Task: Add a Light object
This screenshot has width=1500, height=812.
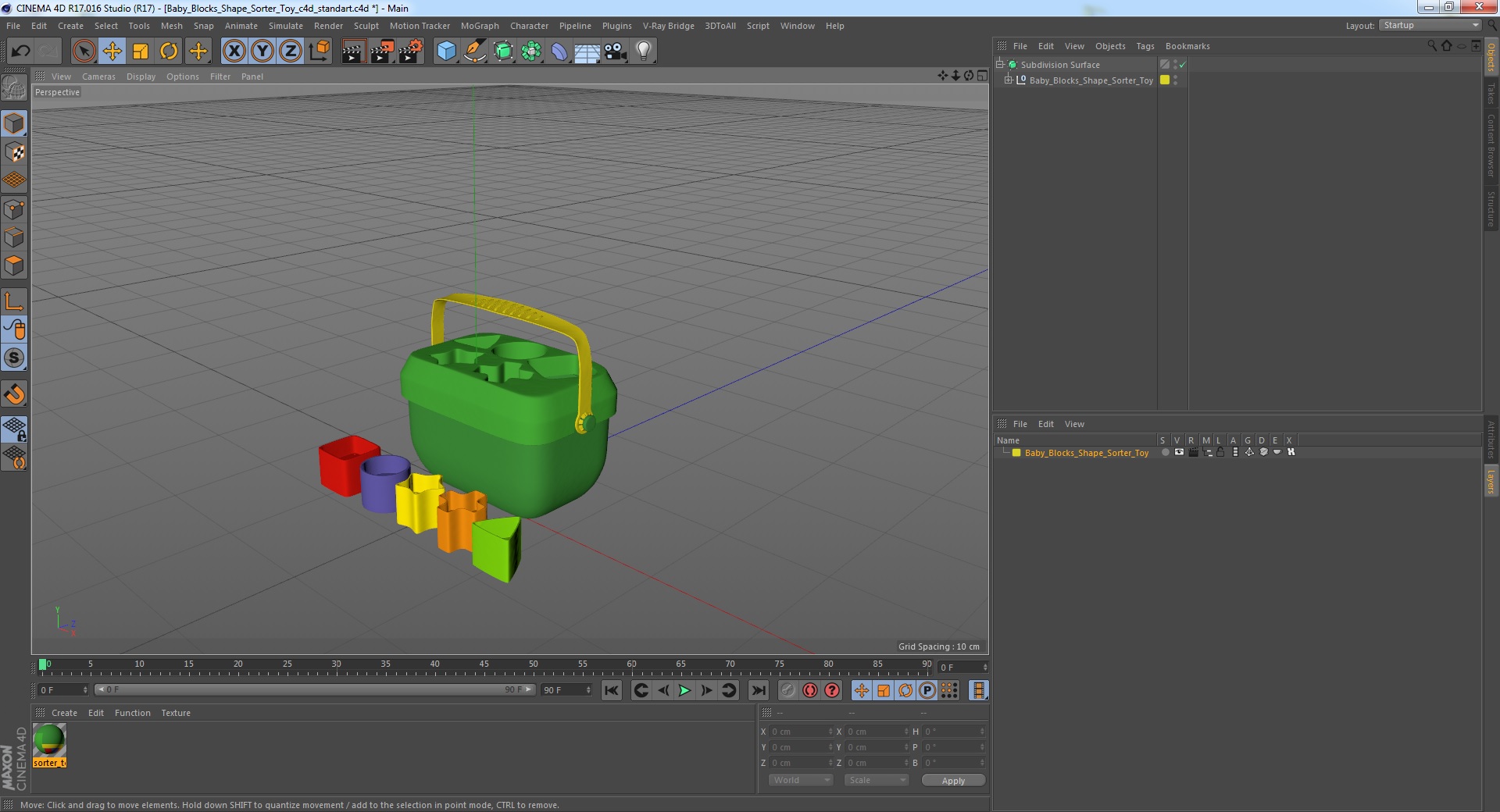Action: click(x=644, y=52)
